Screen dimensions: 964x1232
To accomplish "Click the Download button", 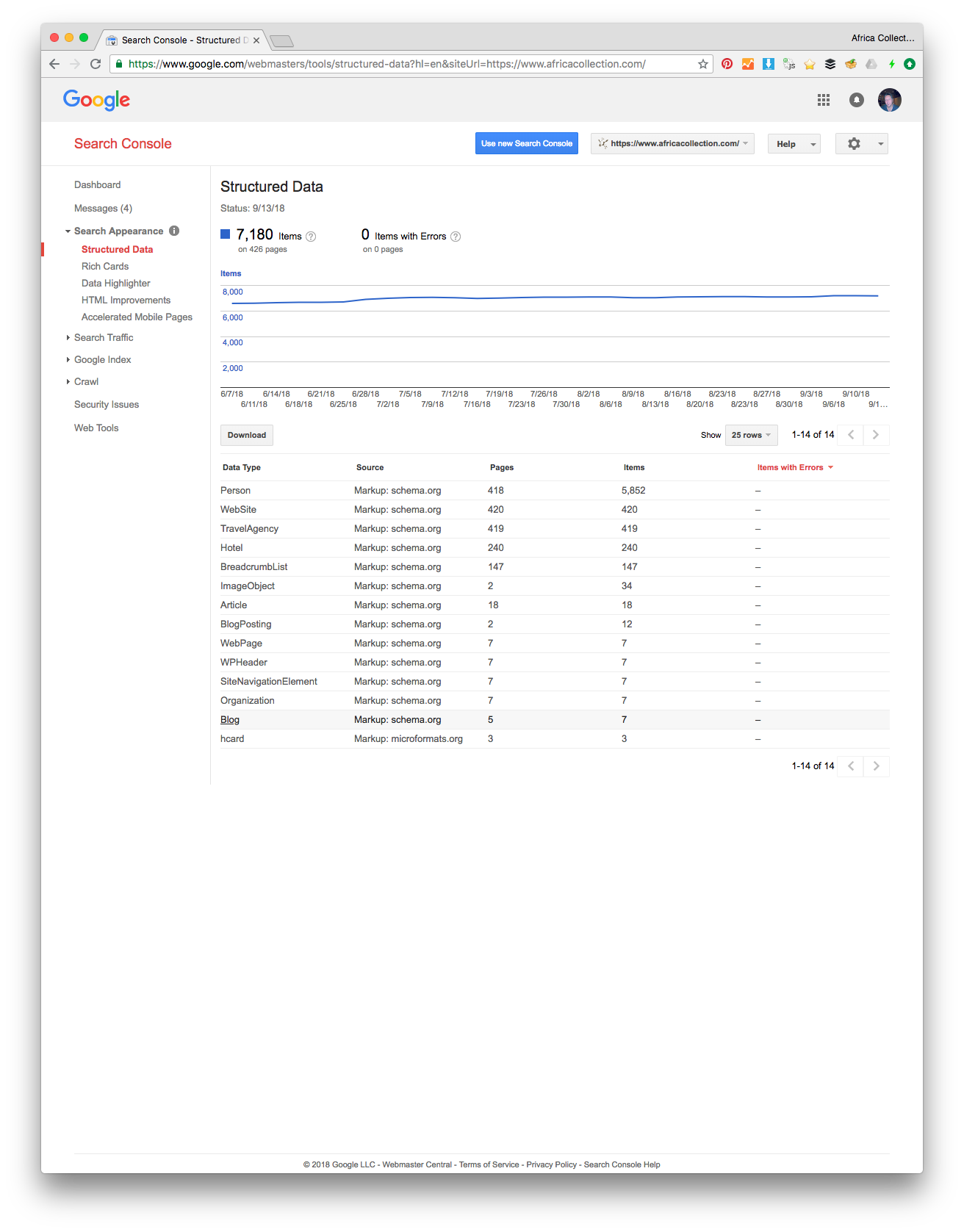I will pyautogui.click(x=247, y=435).
